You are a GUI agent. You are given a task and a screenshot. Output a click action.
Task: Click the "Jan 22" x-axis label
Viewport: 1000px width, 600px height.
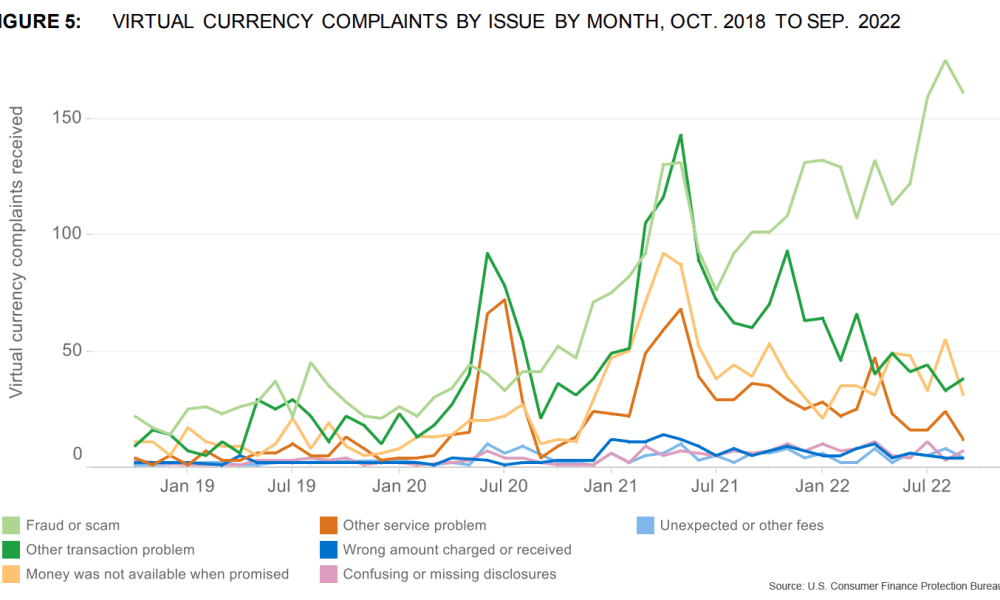[821, 487]
